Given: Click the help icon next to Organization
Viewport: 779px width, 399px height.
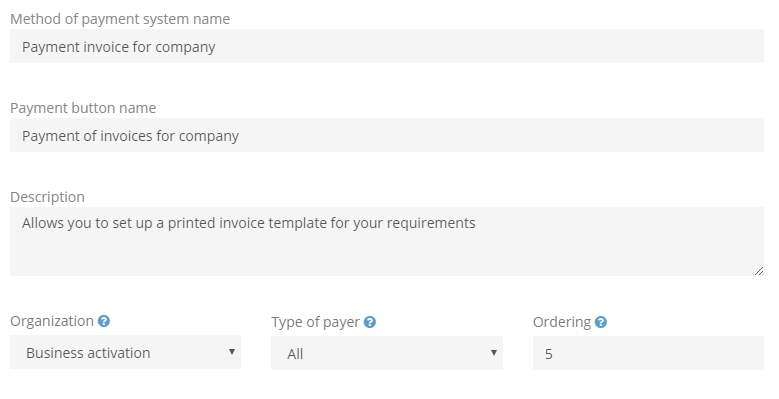Looking at the screenshot, I should coord(104,321).
